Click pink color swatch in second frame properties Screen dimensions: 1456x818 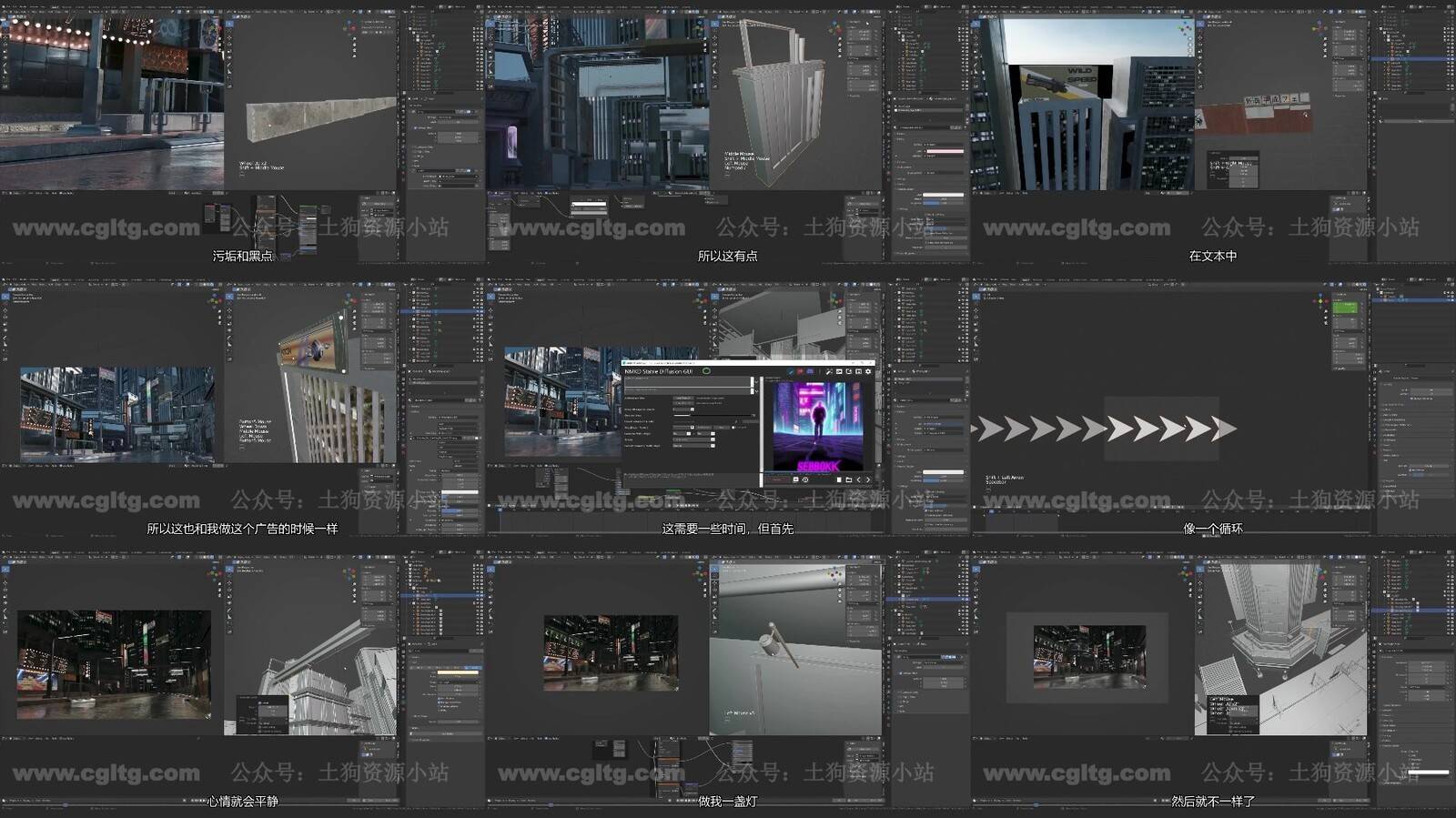[945, 151]
